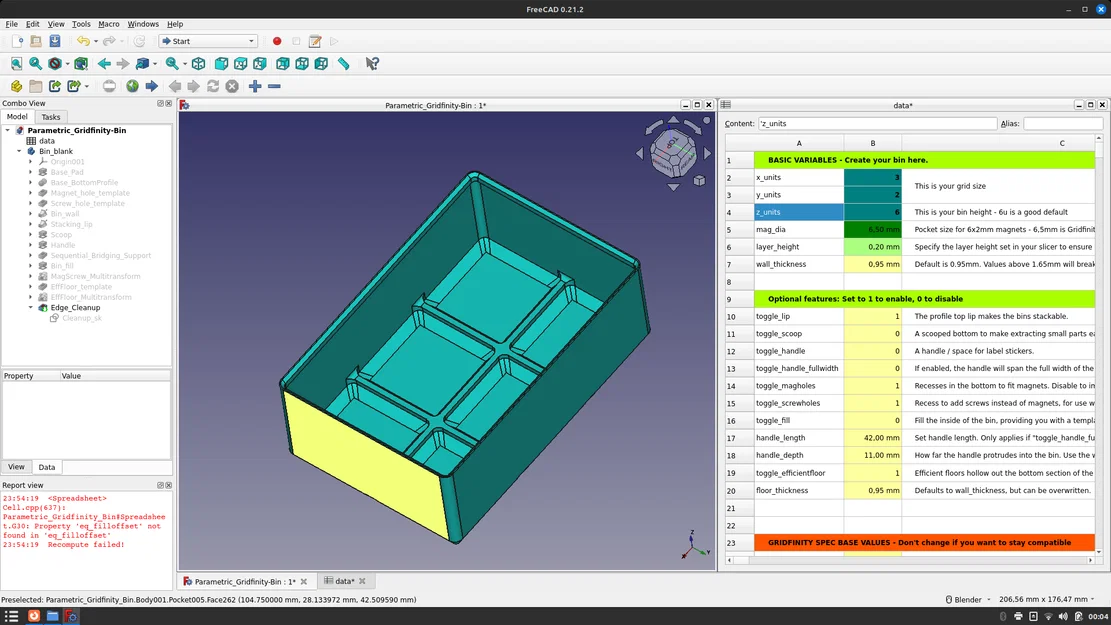The height and width of the screenshot is (625, 1111).
Task: Open the workbench selector showing Start
Action: (207, 41)
